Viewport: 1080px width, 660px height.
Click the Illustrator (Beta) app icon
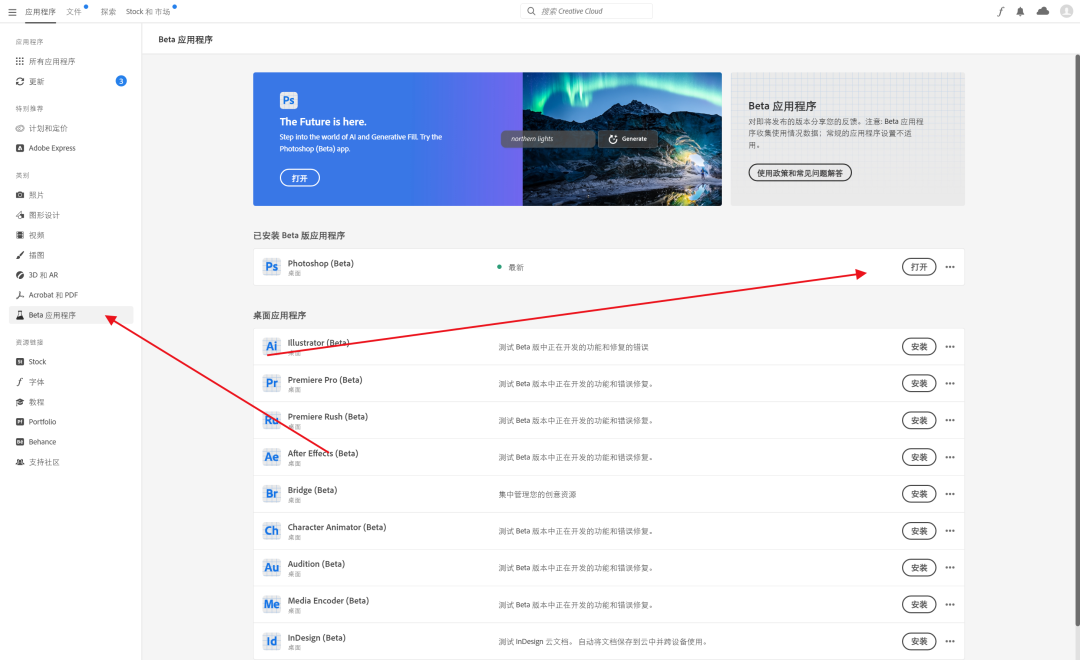point(271,346)
